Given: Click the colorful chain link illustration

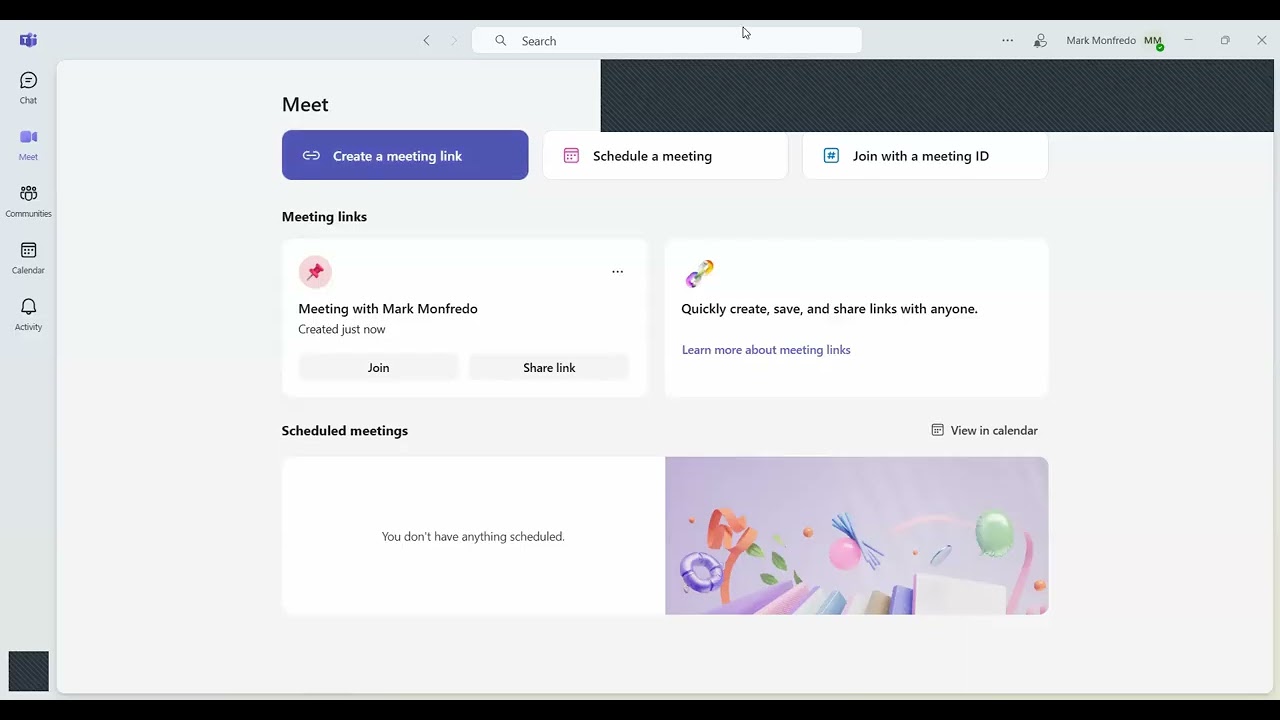Looking at the screenshot, I should point(699,272).
